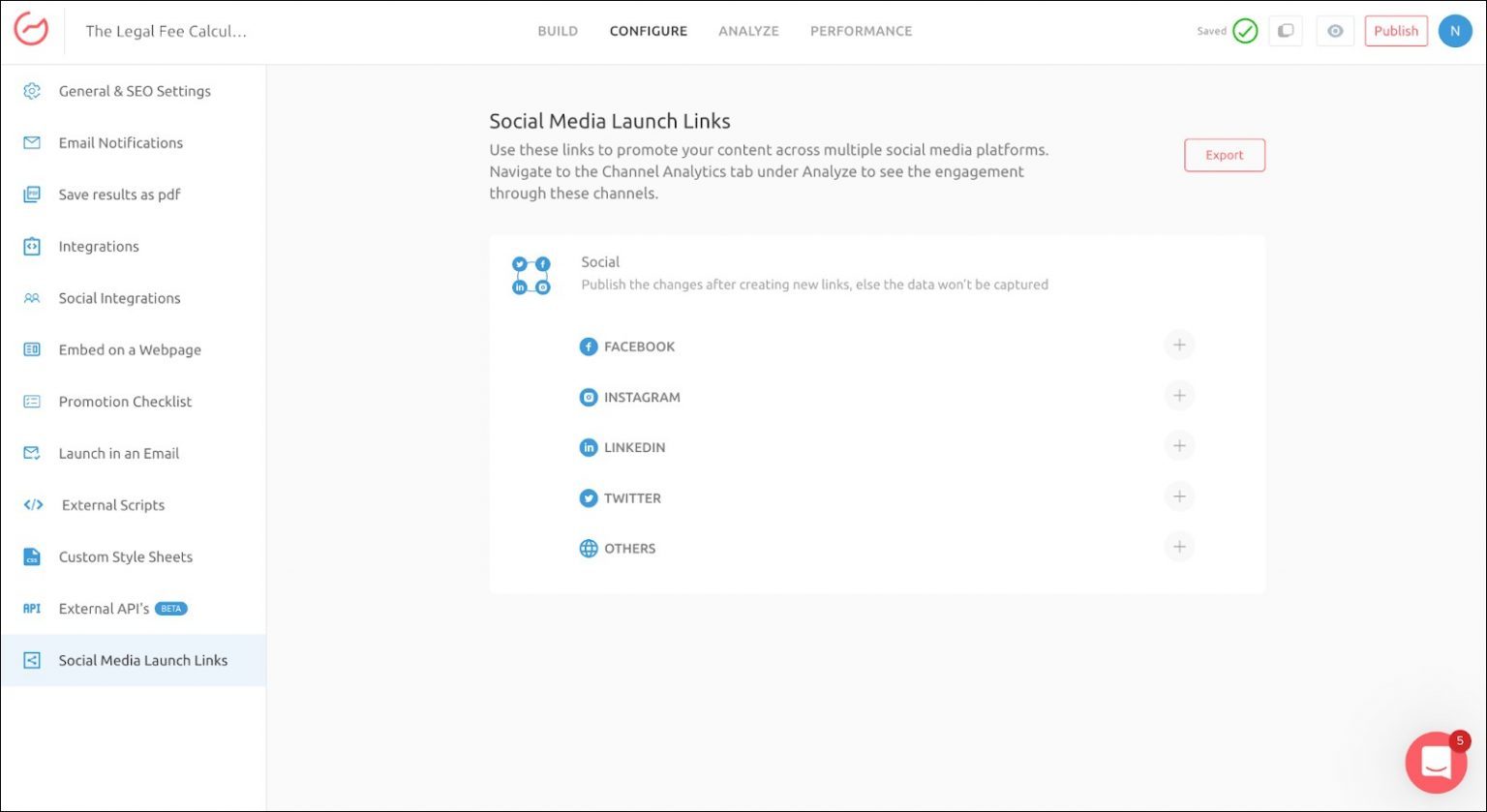
Task: Click the Facebook logo icon
Action: click(x=588, y=346)
